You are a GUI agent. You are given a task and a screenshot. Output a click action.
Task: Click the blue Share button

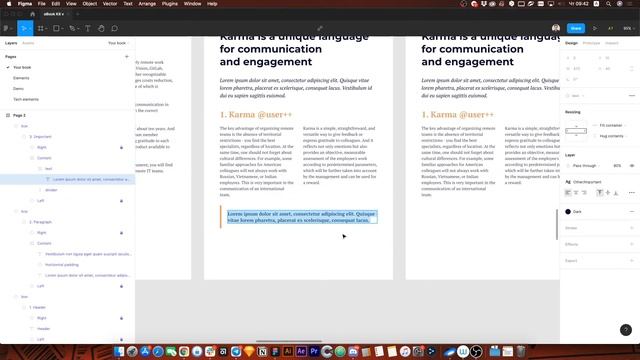coord(576,28)
